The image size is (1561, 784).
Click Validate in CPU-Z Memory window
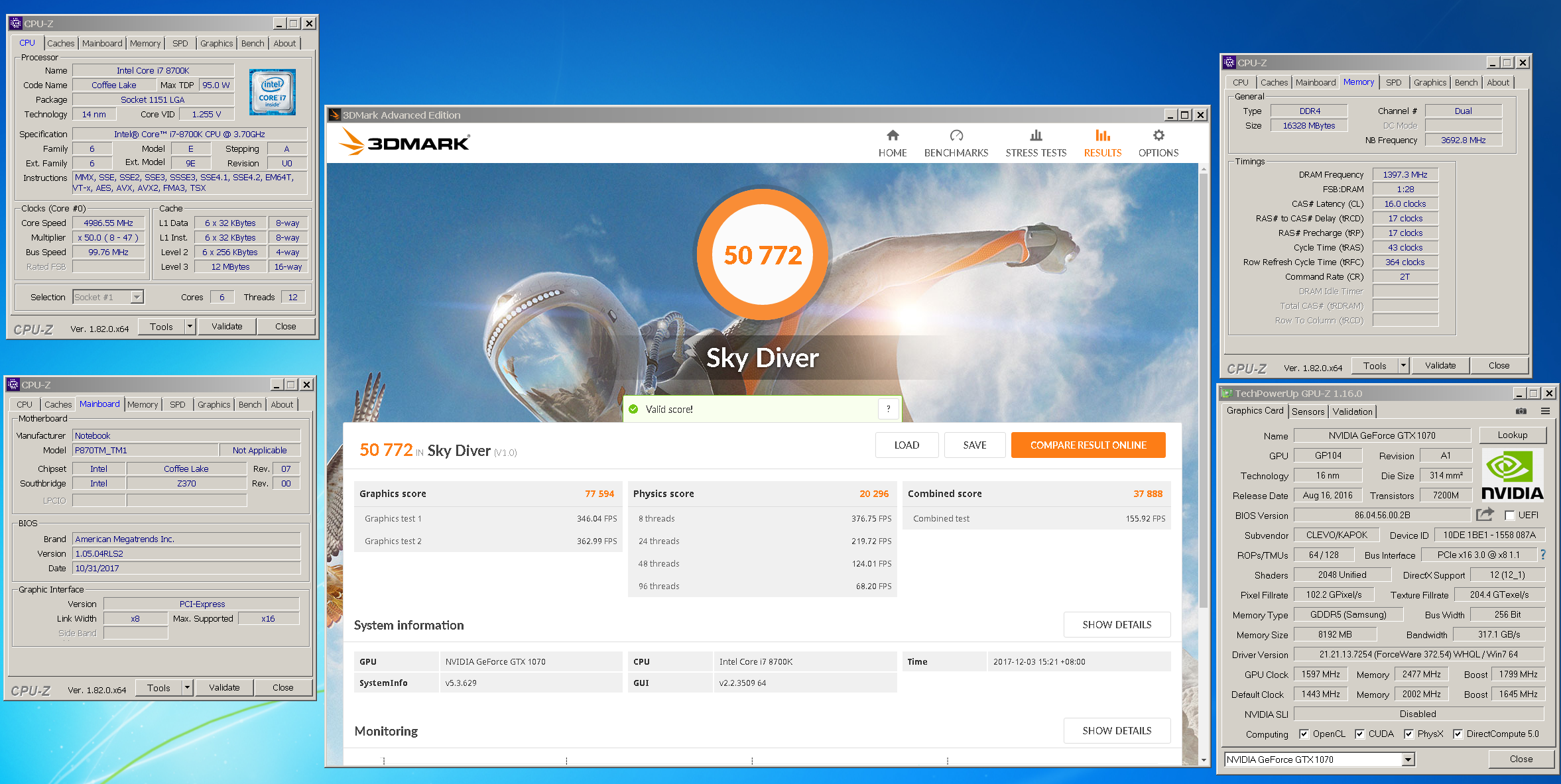tap(1440, 365)
